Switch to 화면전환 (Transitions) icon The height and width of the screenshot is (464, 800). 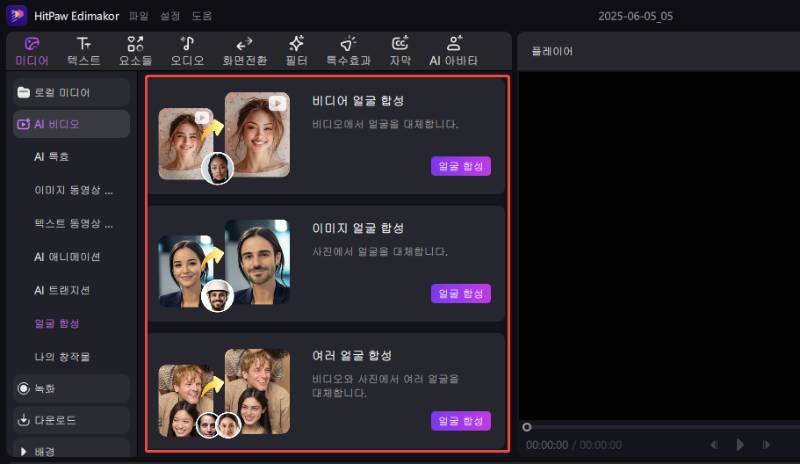pyautogui.click(x=244, y=51)
